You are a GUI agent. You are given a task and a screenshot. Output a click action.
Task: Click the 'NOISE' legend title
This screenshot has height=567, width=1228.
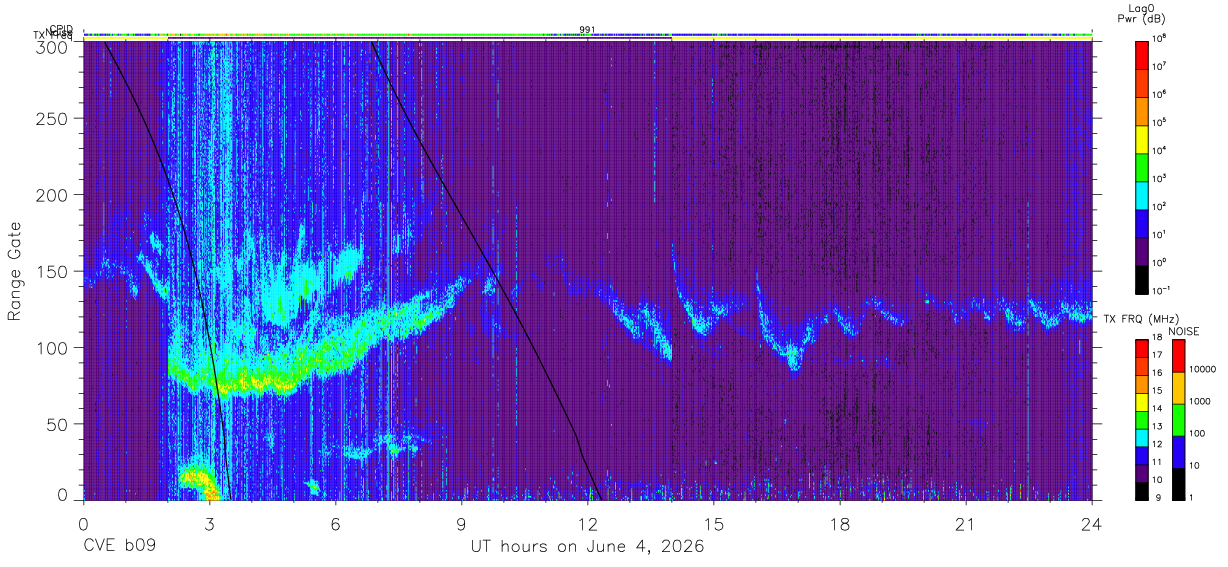(1186, 331)
